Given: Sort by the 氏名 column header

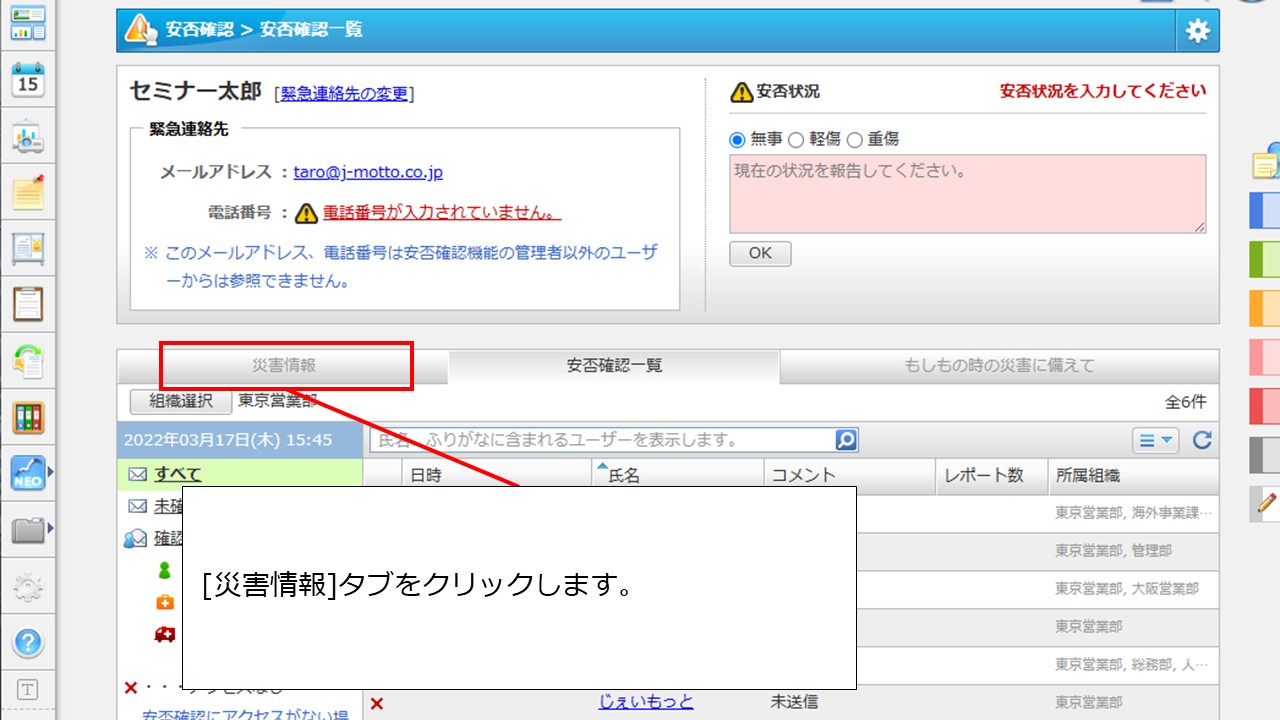Looking at the screenshot, I should [x=677, y=476].
